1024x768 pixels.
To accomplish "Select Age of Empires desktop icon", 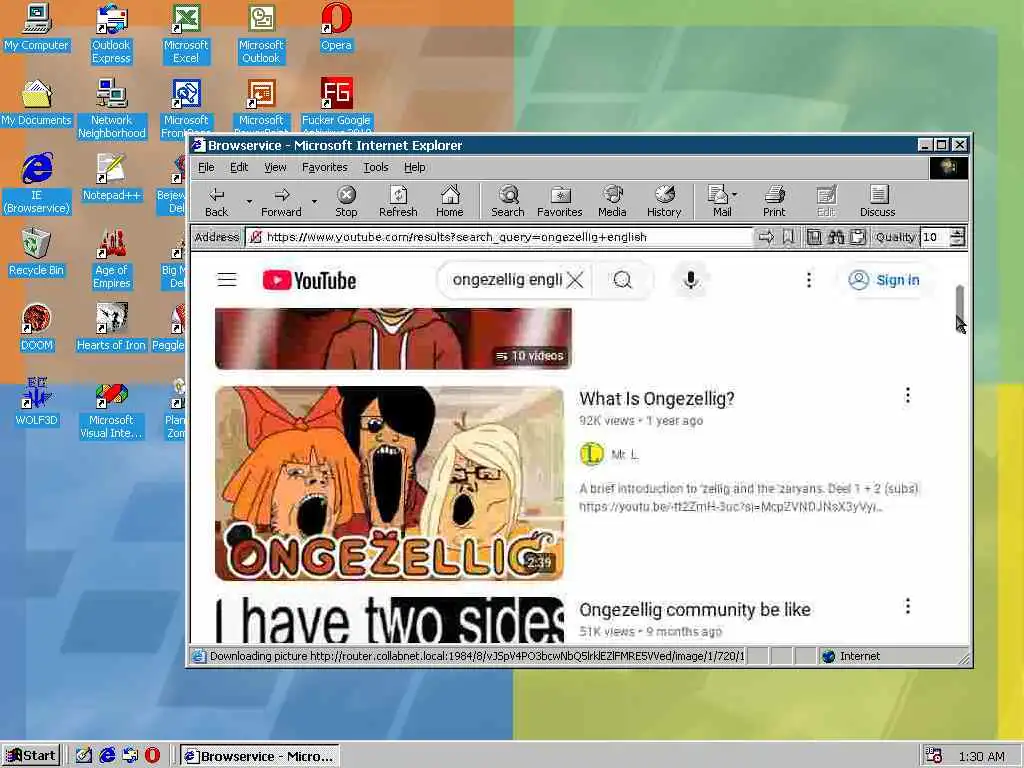I will point(112,259).
